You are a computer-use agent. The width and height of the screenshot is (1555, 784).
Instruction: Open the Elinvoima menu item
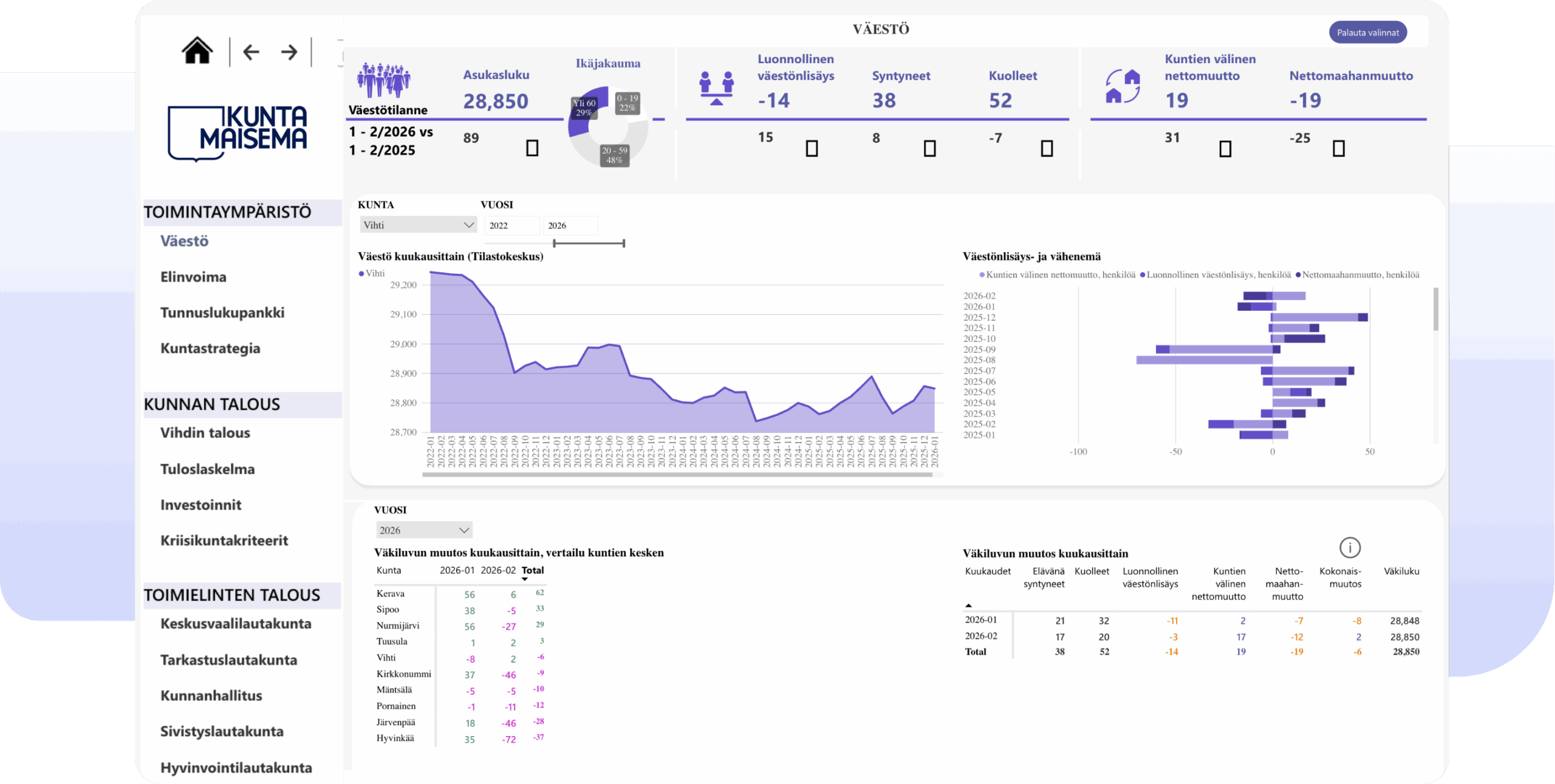tap(193, 277)
